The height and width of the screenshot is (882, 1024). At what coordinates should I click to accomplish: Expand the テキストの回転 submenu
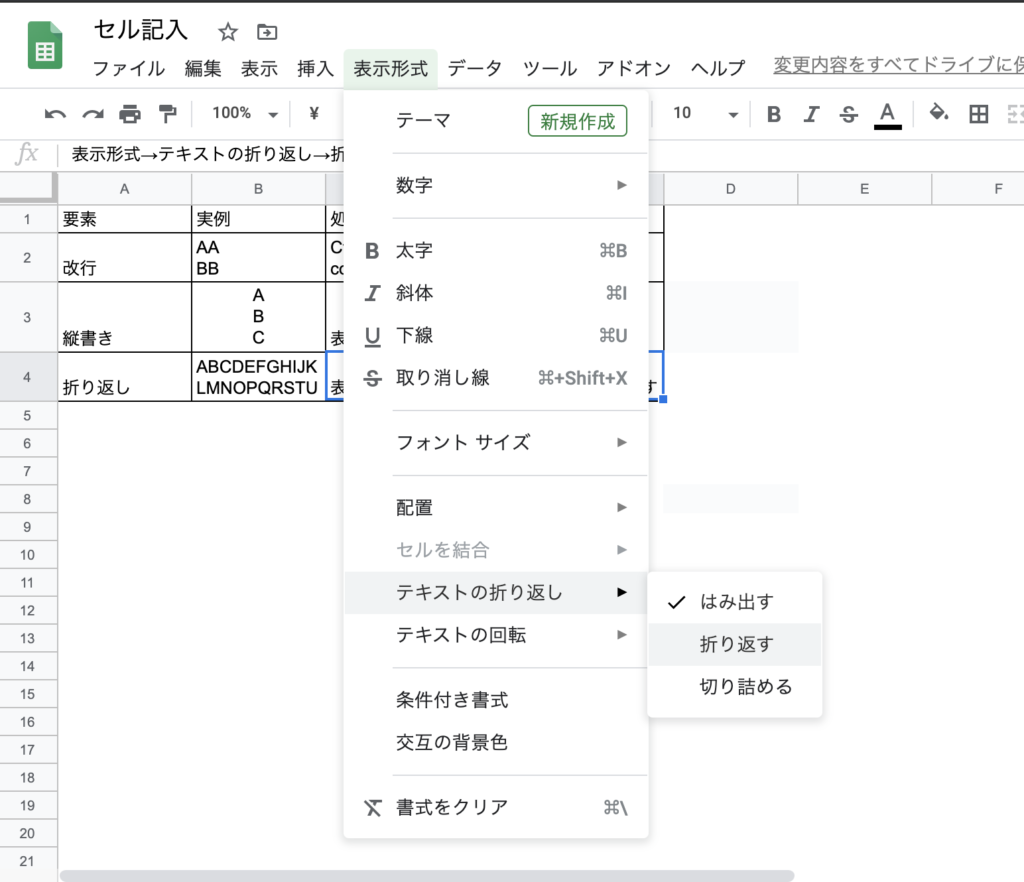(496, 635)
